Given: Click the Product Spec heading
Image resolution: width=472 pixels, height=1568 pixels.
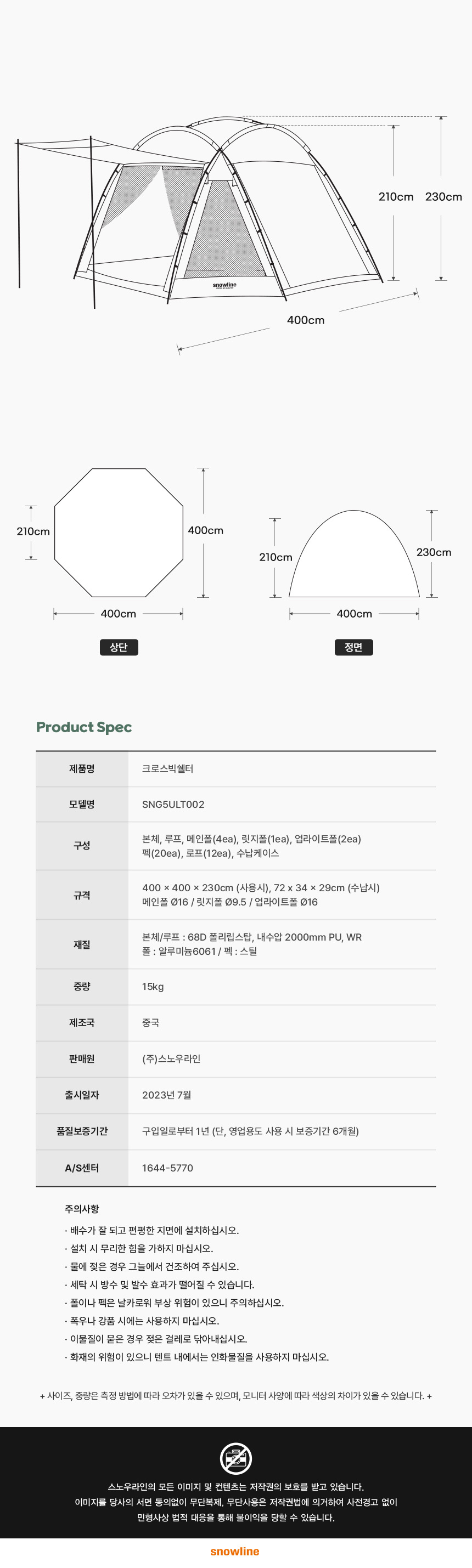Looking at the screenshot, I should [x=84, y=727].
